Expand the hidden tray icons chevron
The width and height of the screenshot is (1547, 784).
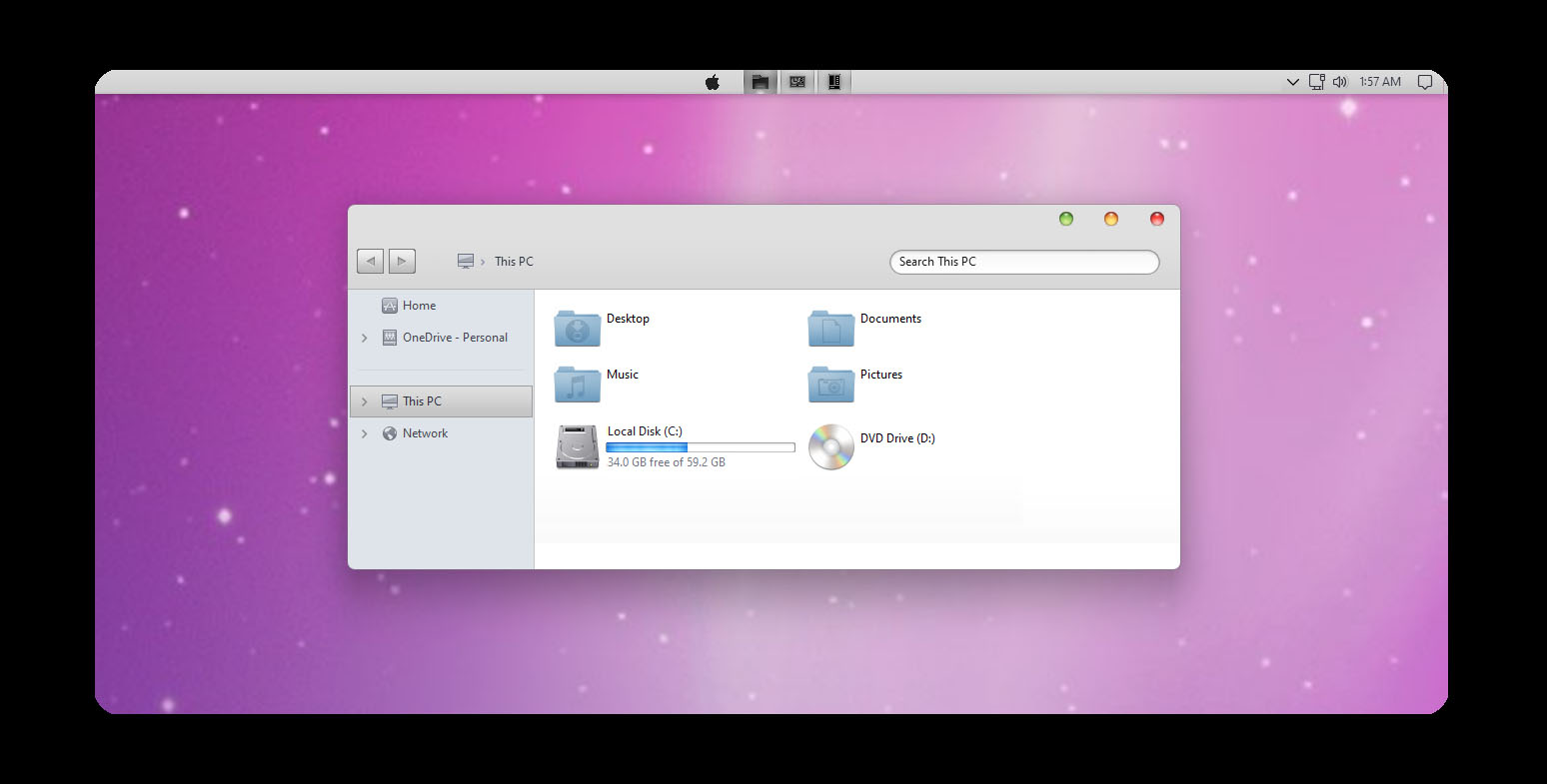(1292, 82)
